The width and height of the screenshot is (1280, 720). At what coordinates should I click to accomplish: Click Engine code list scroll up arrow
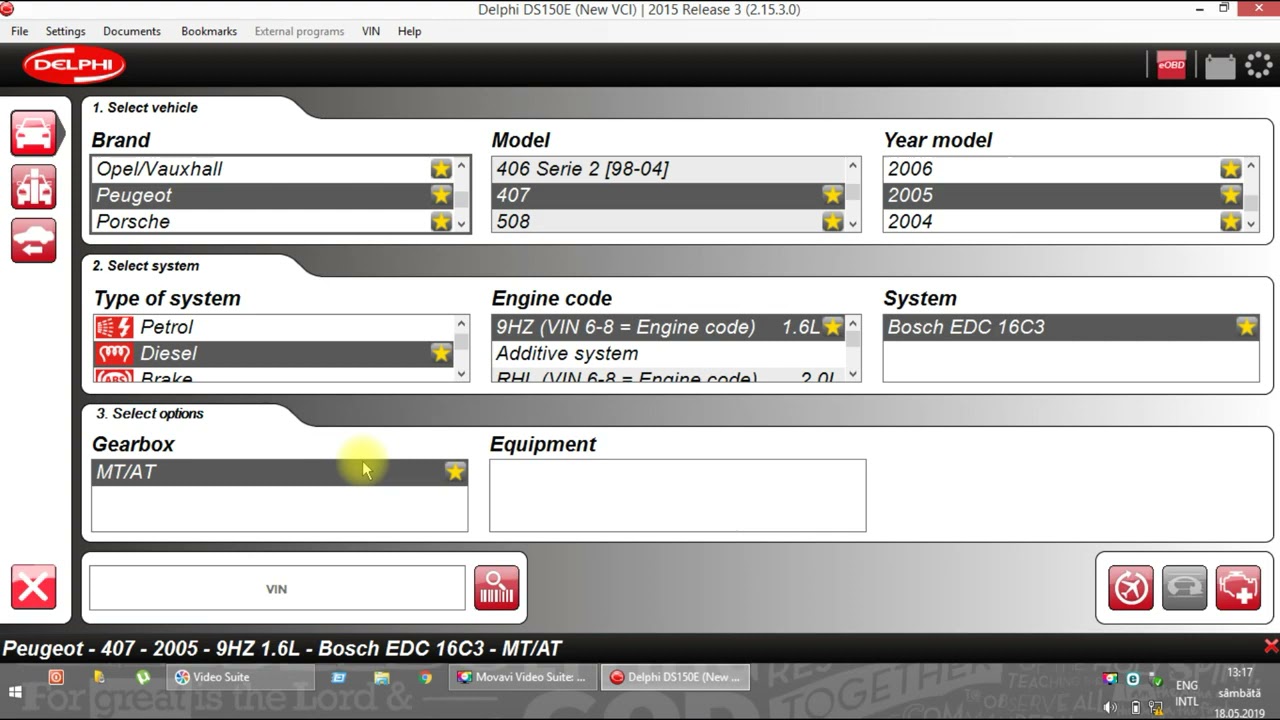(x=853, y=324)
